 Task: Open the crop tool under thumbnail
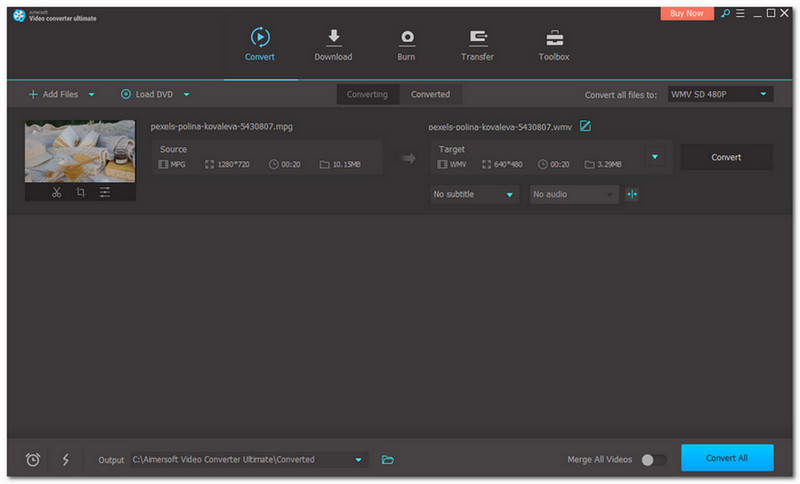click(x=80, y=192)
